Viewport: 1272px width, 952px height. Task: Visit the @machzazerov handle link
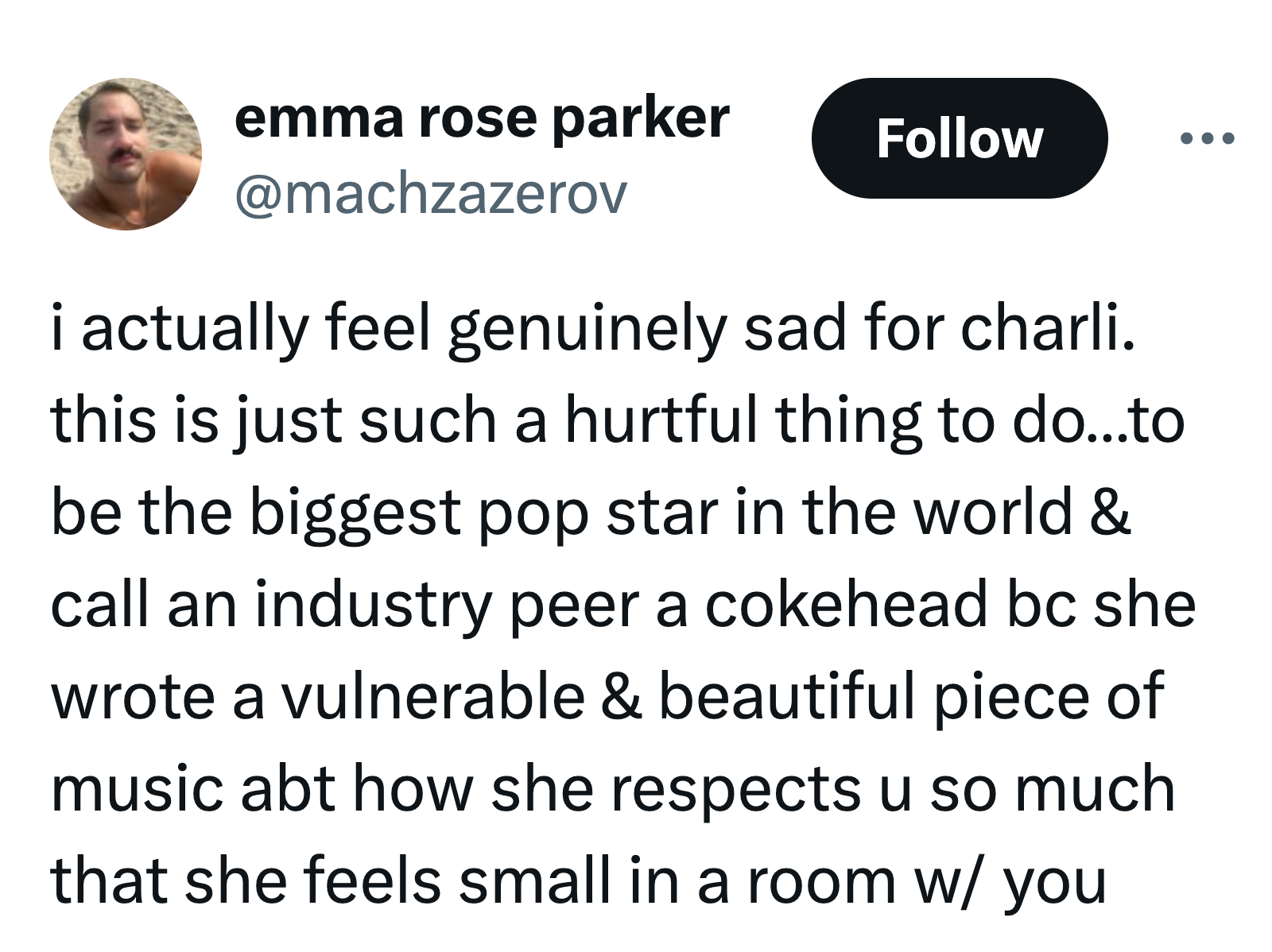click(430, 195)
